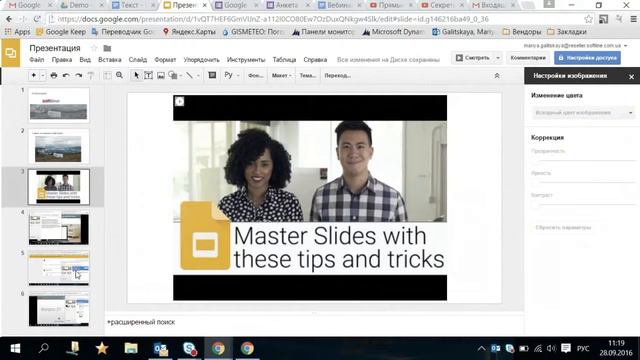Select slide 2 thumbnail
This screenshot has height=360, width=640.
click(59, 146)
